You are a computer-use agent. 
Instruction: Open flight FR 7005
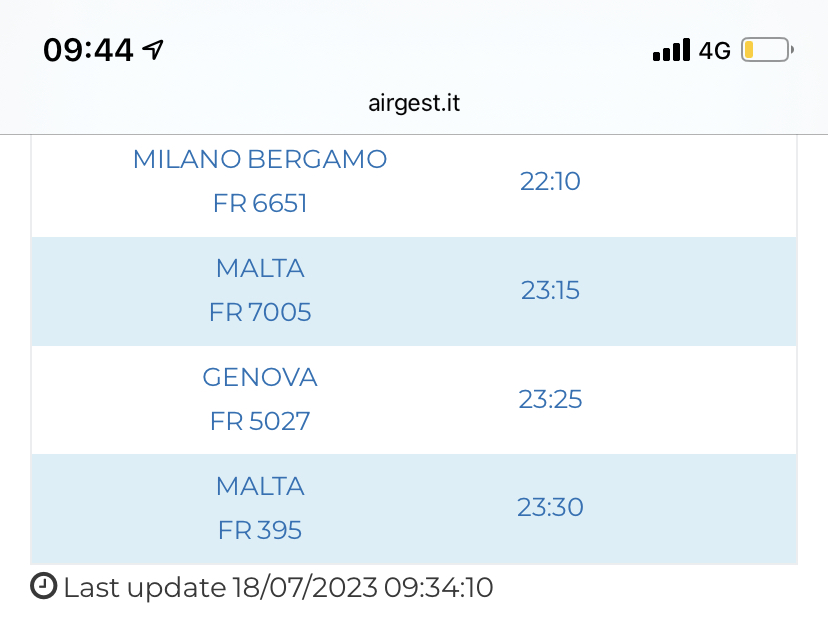pos(260,313)
